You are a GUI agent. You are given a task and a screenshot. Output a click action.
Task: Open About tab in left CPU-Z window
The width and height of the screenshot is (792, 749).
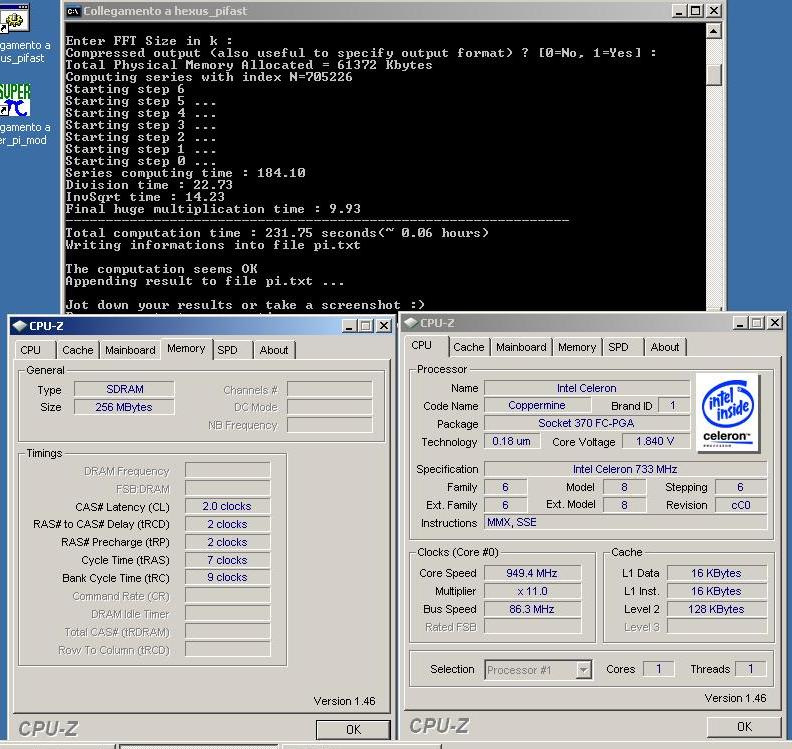(x=274, y=350)
